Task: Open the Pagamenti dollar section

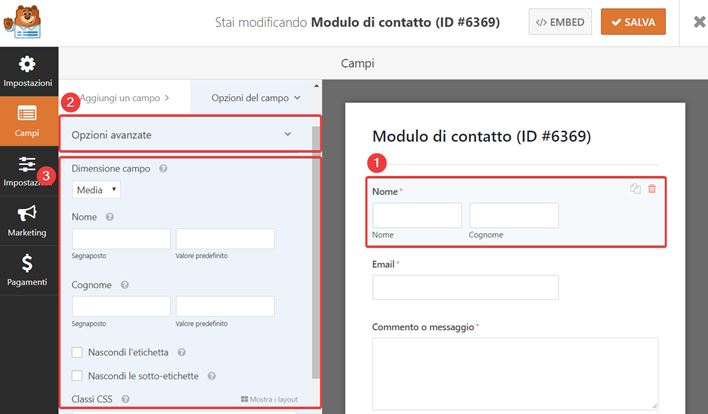Action: [x=27, y=270]
